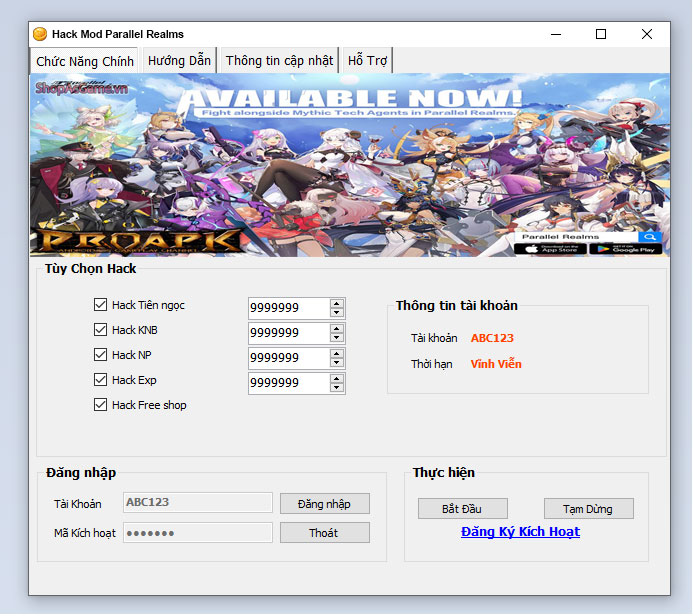Click the Thoát button

(x=325, y=533)
